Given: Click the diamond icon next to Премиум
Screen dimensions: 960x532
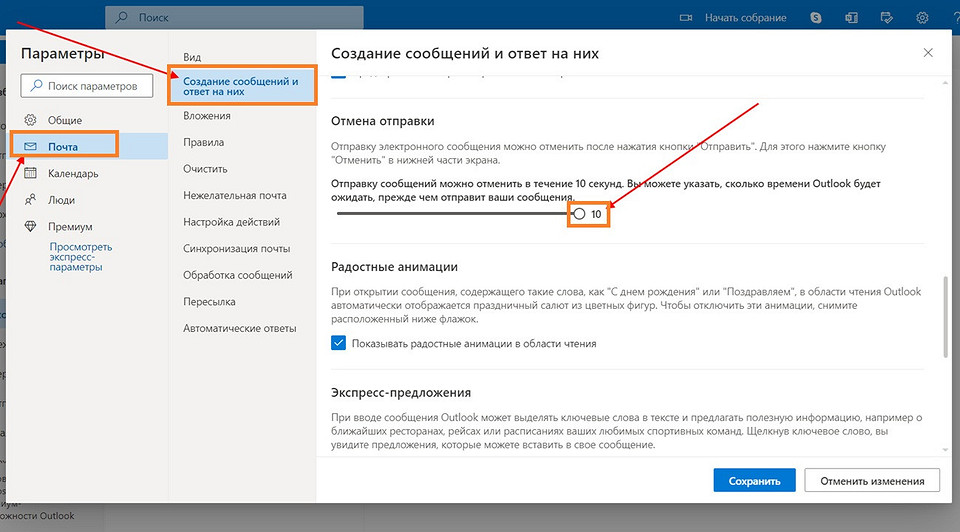Looking at the screenshot, I should click(30, 226).
